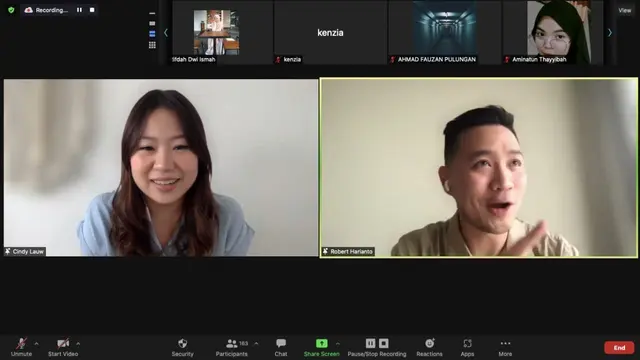Click the Recording... cloud indicator
Screen dimensions: 640x360
46,10
